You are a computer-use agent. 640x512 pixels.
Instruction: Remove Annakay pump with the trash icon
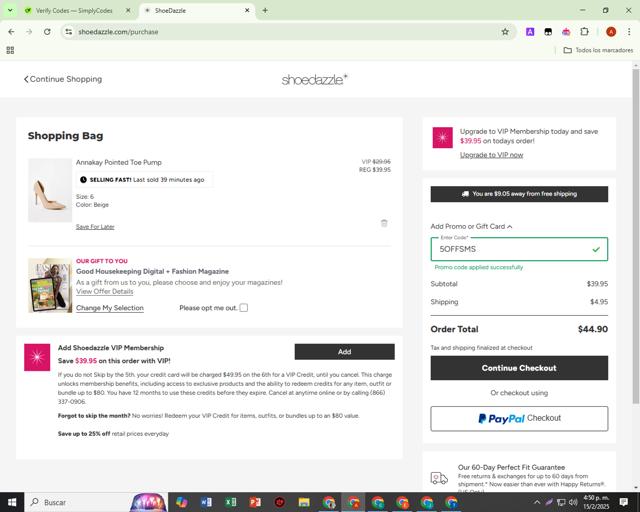[x=384, y=223]
